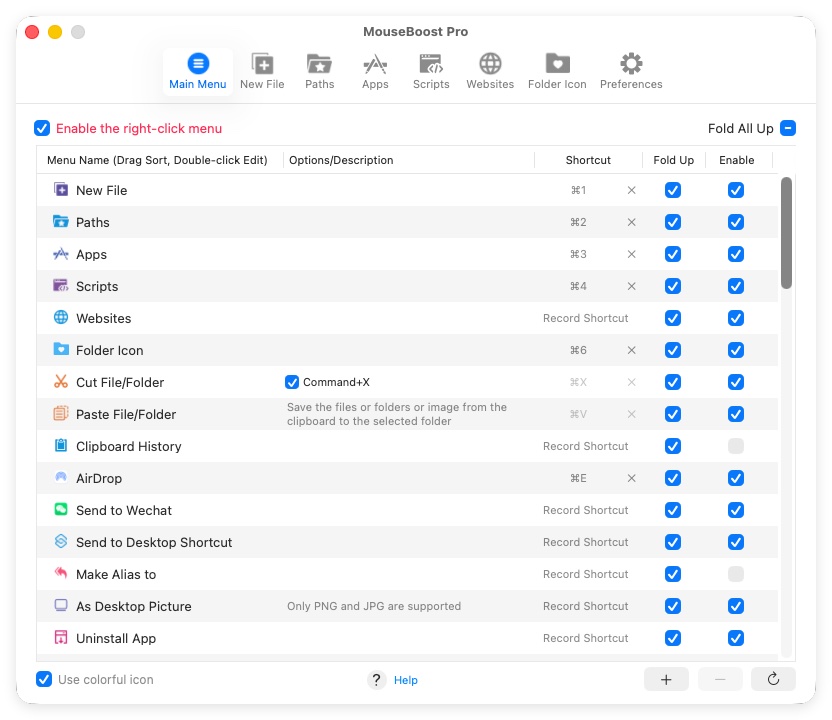The width and height of the screenshot is (832, 720).
Task: Disable Uninstall App in Enable column
Action: tap(735, 638)
